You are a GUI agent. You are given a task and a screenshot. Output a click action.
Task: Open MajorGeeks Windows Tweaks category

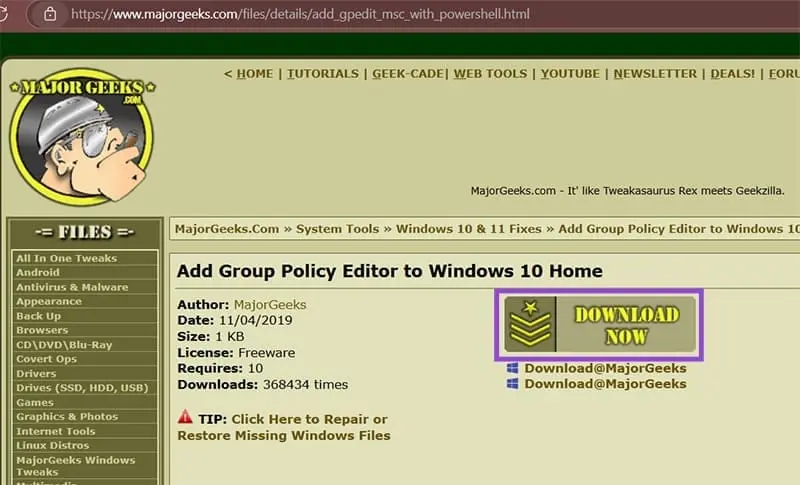pos(76,466)
